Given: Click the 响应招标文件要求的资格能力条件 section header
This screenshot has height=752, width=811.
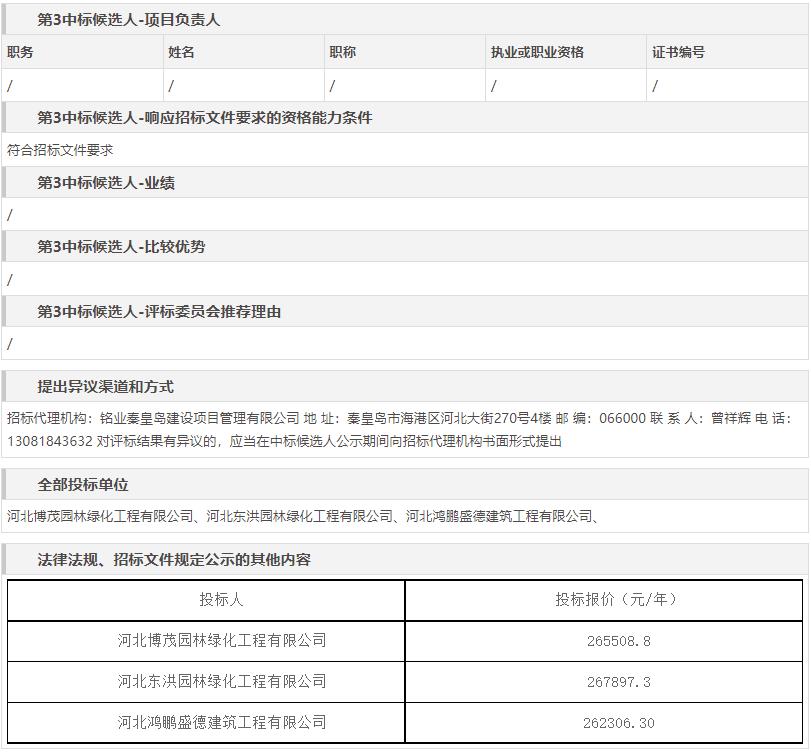Looking at the screenshot, I should [204, 118].
